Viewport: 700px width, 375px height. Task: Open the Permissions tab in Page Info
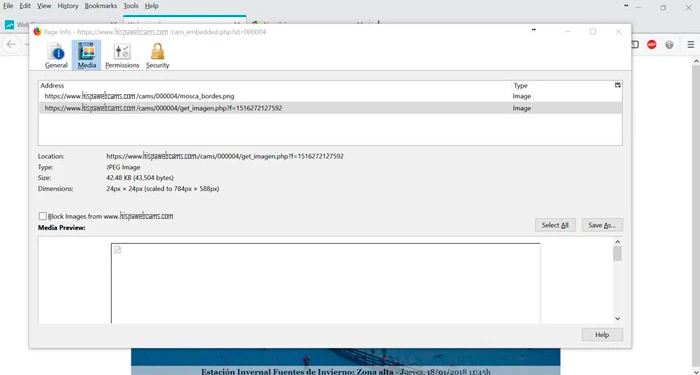(122, 55)
